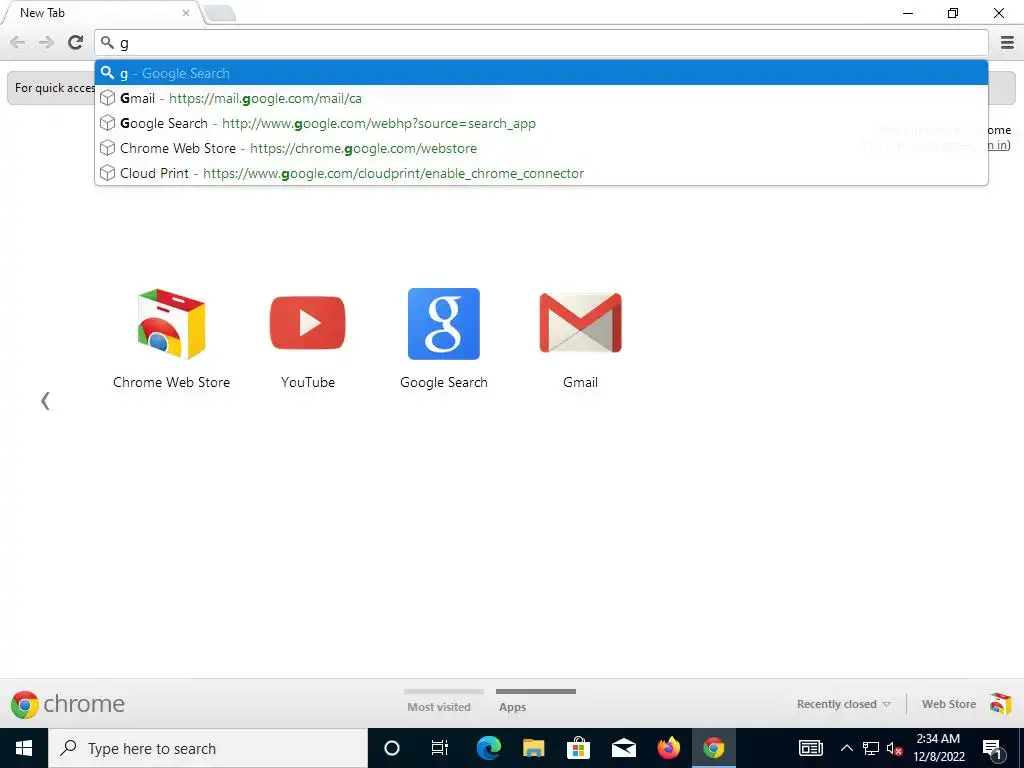Switch to the Apps section
The width and height of the screenshot is (1024, 768).
(513, 707)
